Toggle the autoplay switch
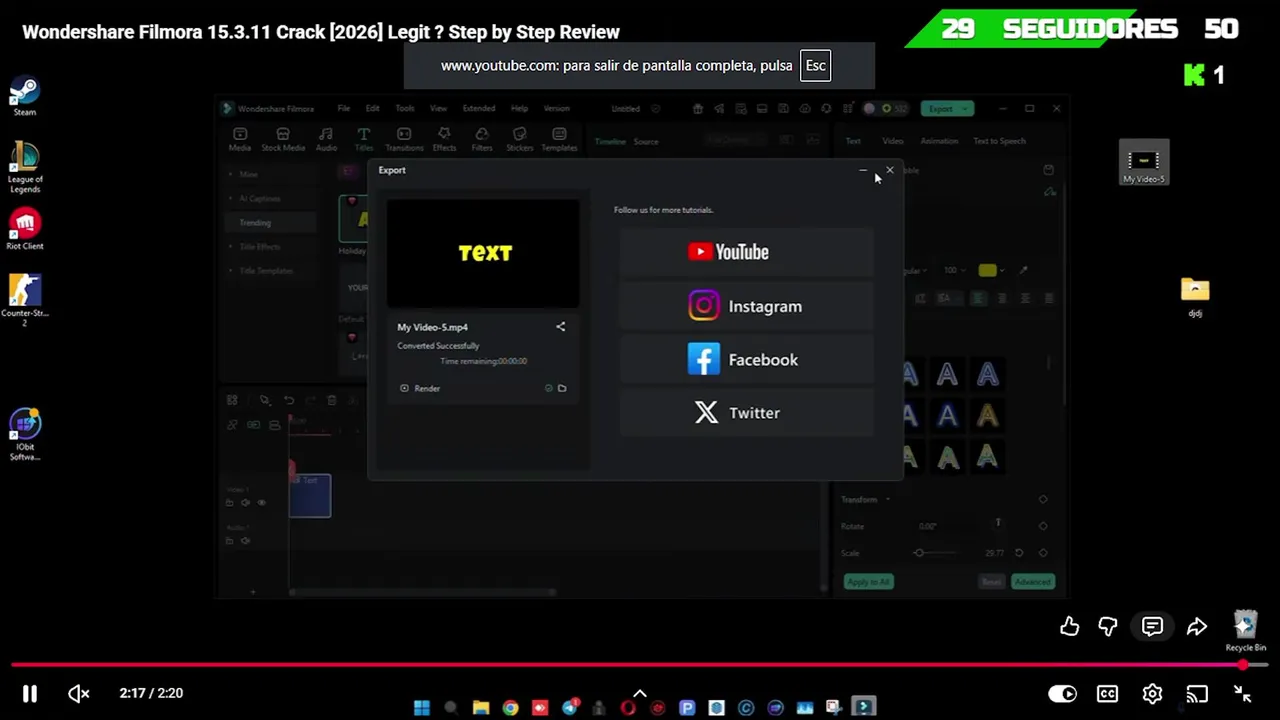Screen dimensions: 1280x720 1062,694
